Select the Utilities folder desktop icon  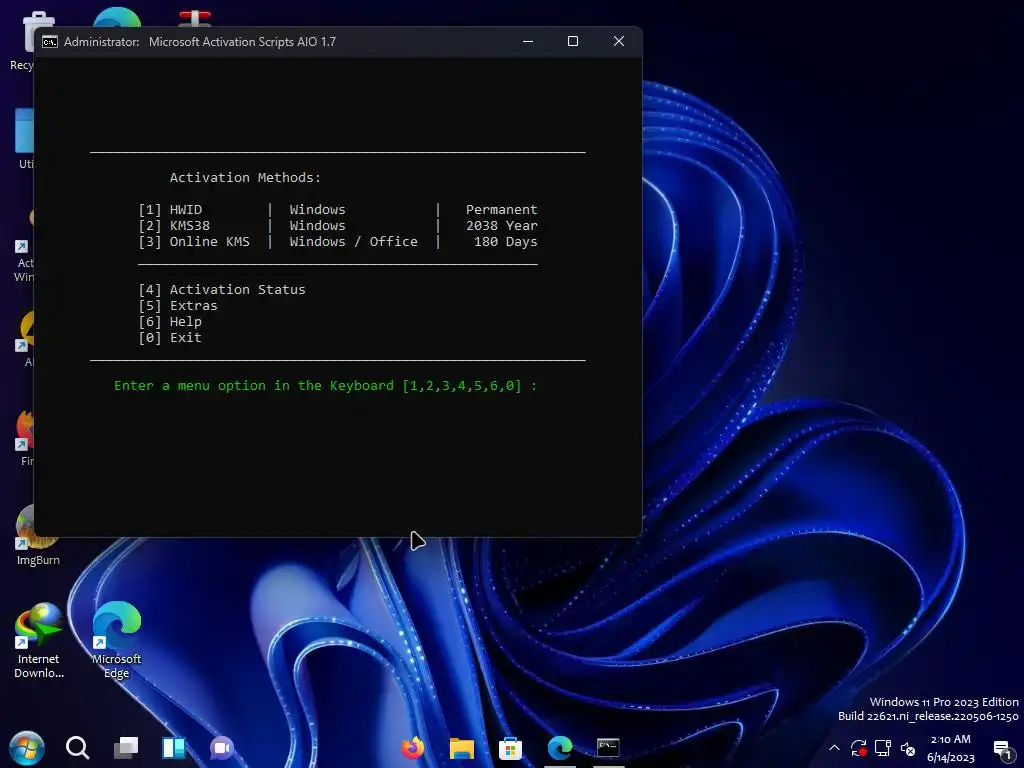pyautogui.click(x=25, y=138)
